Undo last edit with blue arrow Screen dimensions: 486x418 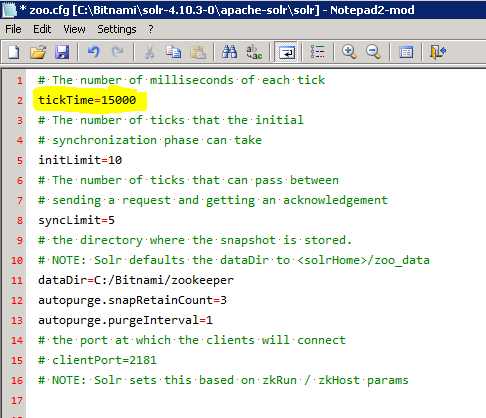[x=94, y=52]
